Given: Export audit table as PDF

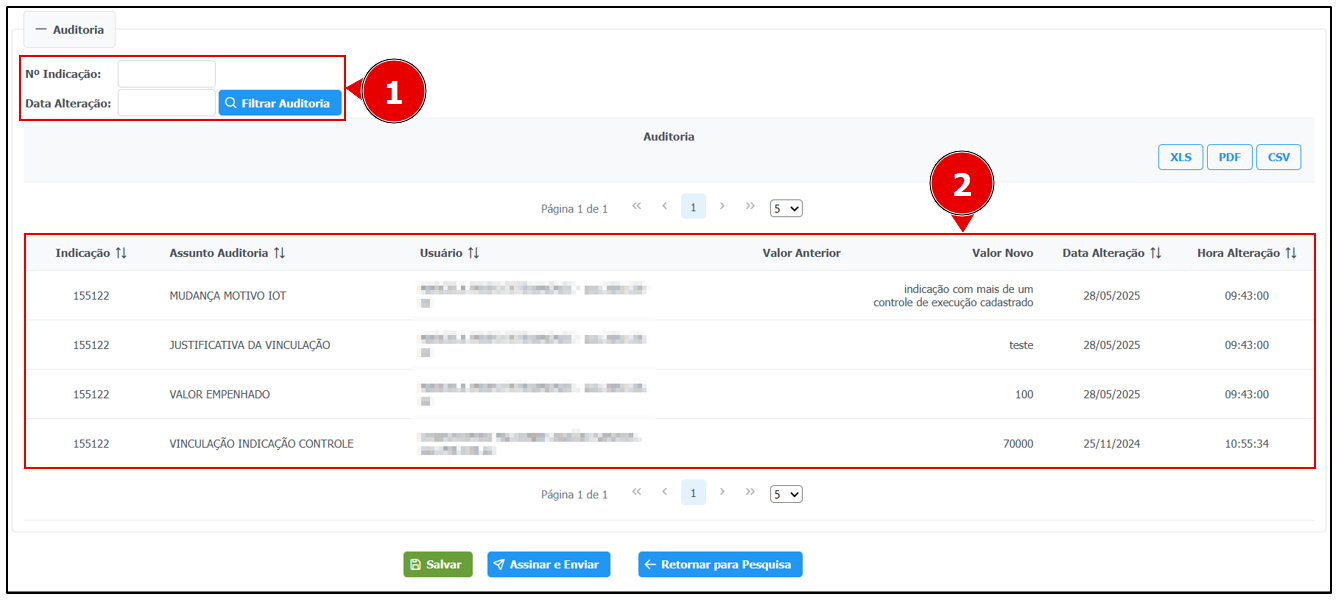Looking at the screenshot, I should click(x=1229, y=158).
